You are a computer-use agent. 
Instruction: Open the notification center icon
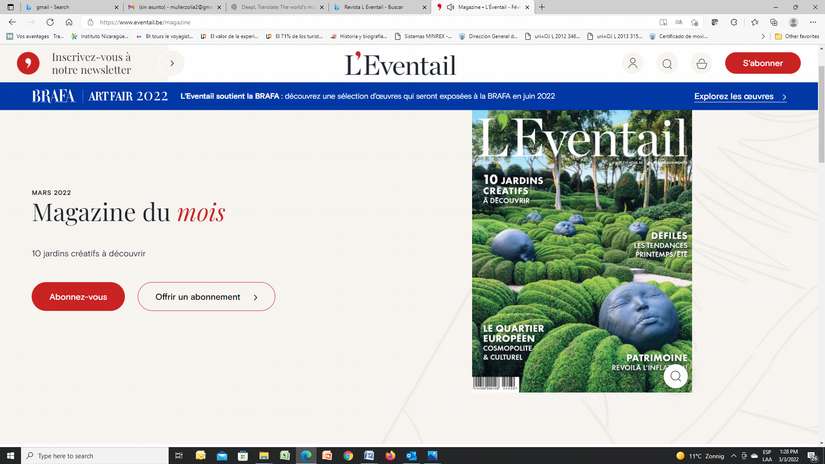(813, 456)
